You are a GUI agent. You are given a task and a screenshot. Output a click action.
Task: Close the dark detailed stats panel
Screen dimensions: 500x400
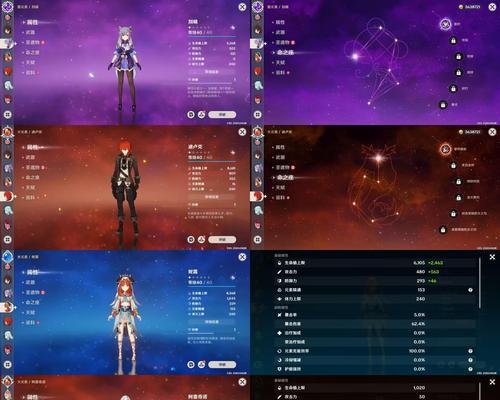(x=492, y=257)
